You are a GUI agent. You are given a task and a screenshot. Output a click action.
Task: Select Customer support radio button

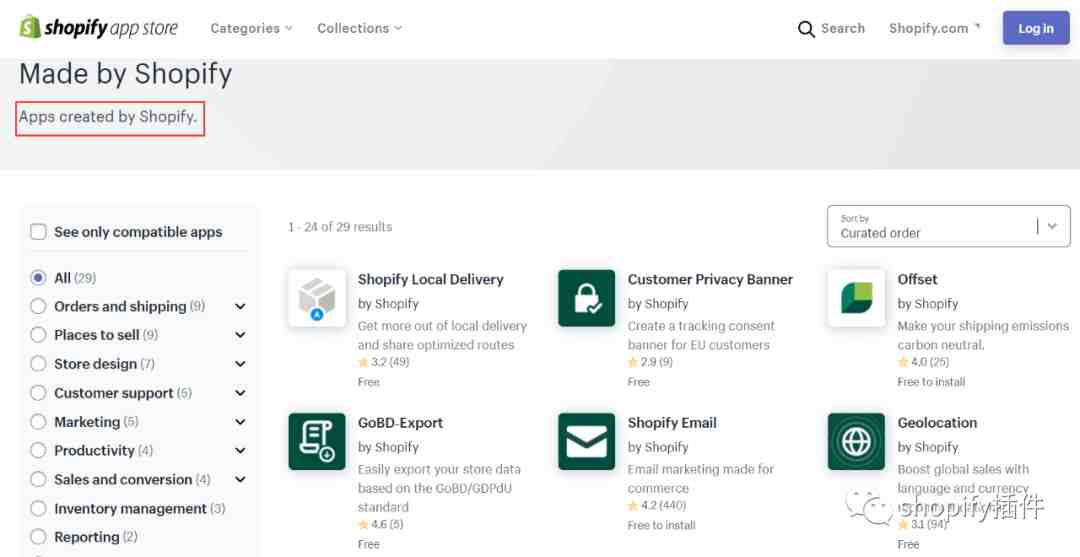39,393
